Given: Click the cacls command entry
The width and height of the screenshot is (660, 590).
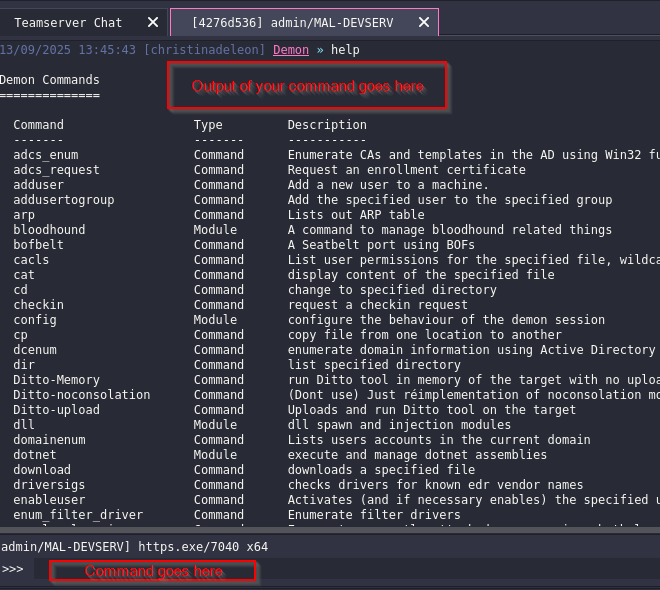Looking at the screenshot, I should pos(31,260).
